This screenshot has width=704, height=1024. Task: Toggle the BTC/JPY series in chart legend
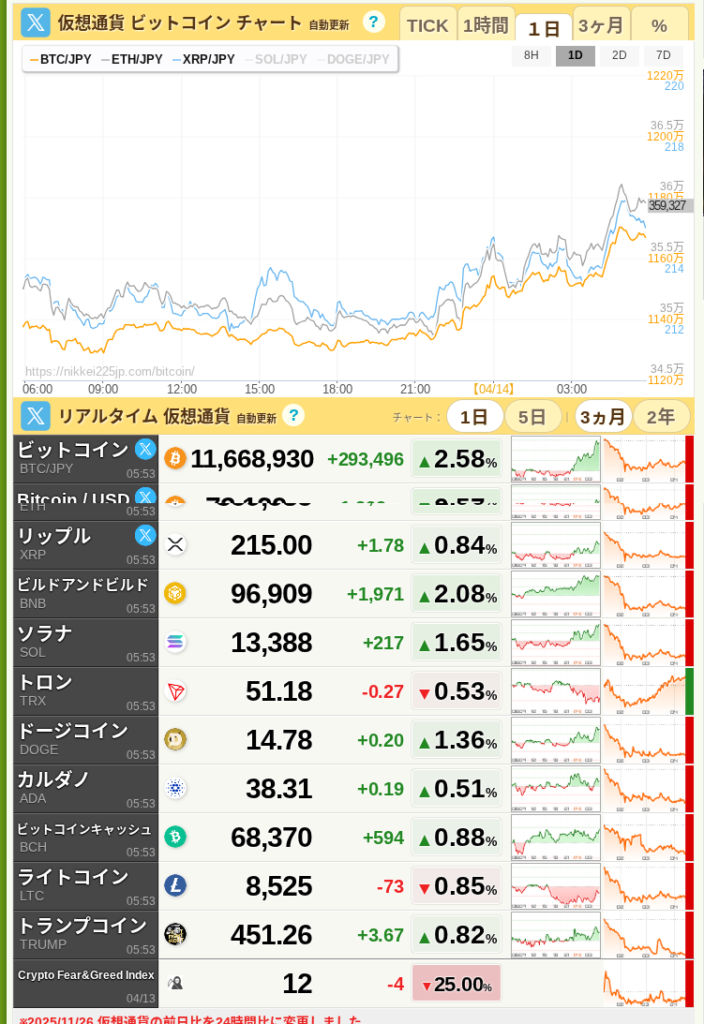(62, 60)
